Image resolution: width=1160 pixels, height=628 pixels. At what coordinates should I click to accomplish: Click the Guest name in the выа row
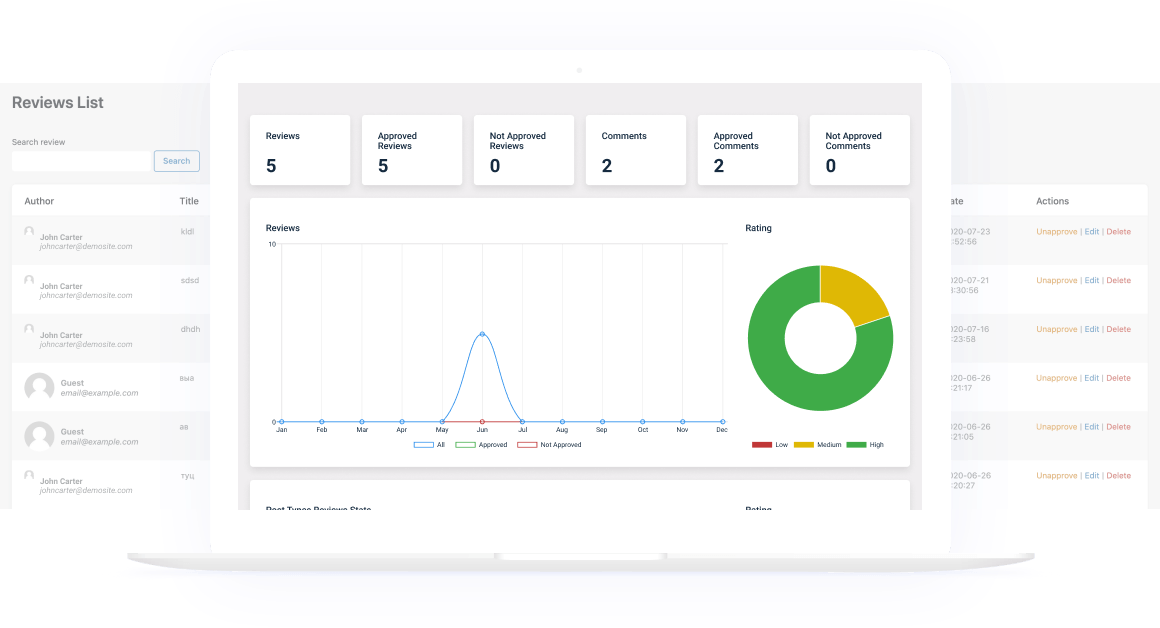[x=72, y=383]
